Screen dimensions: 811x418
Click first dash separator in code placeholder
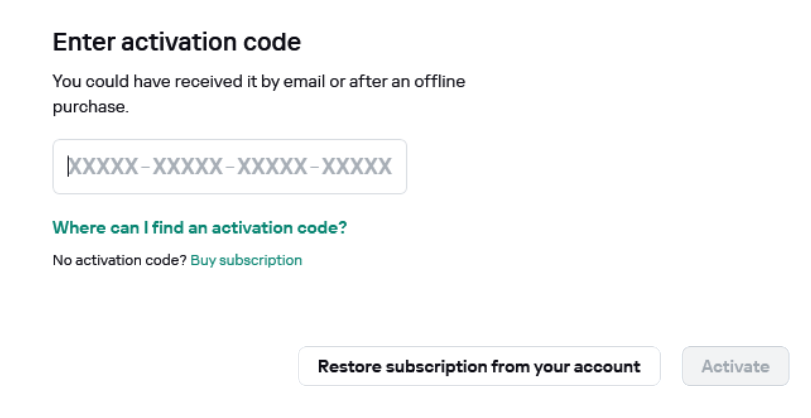(x=145, y=167)
